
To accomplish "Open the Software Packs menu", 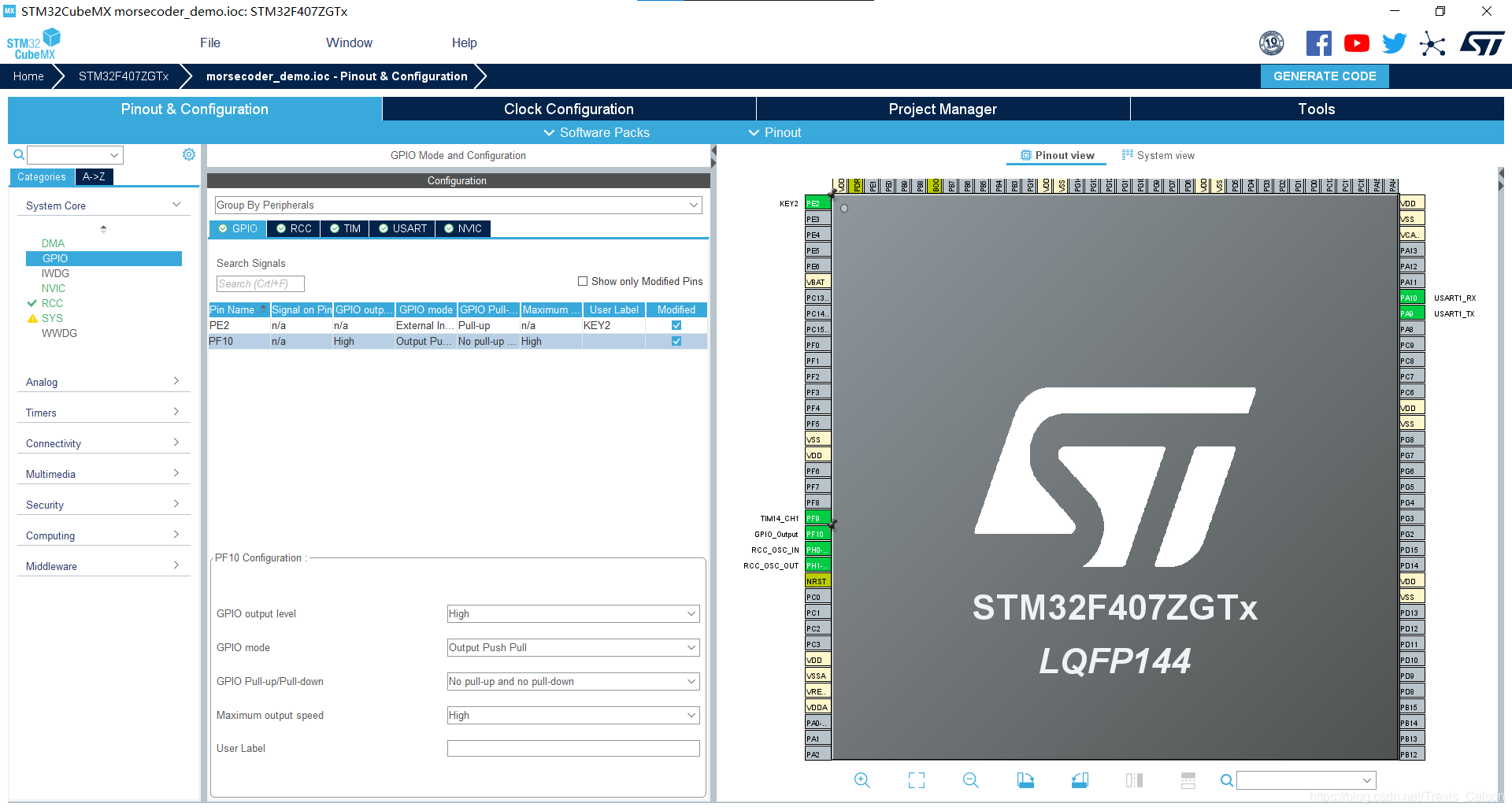I will coord(597,132).
